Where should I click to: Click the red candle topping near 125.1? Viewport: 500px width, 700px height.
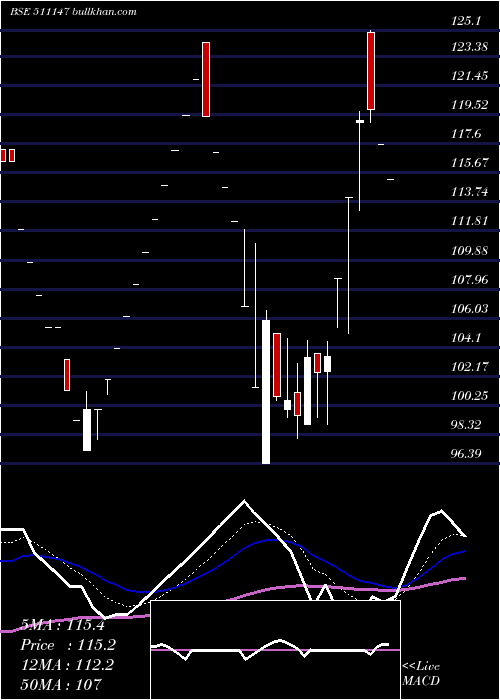coord(371,71)
